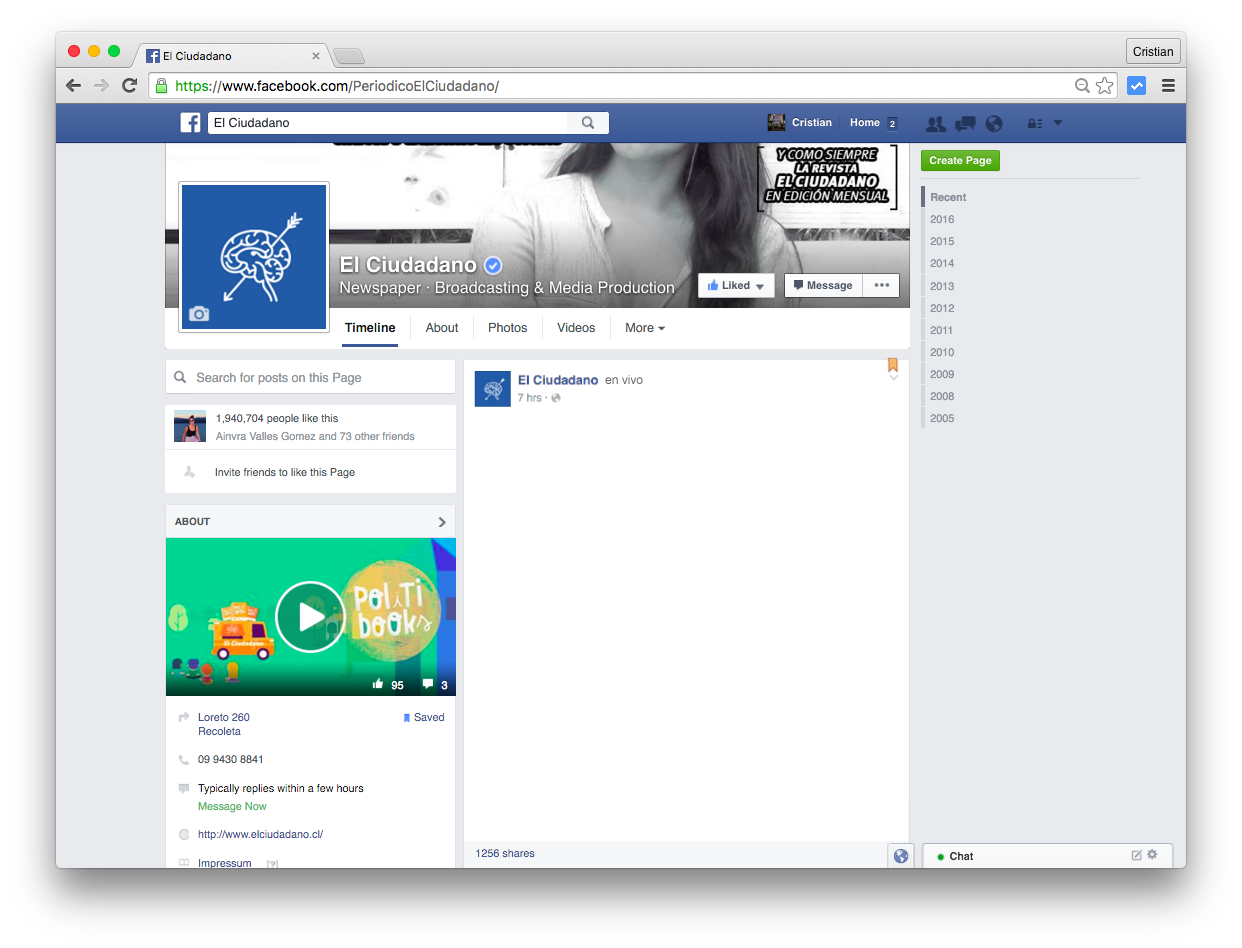1242x948 pixels.
Task: Click the globe icon beside the Chat bar
Action: 901,856
